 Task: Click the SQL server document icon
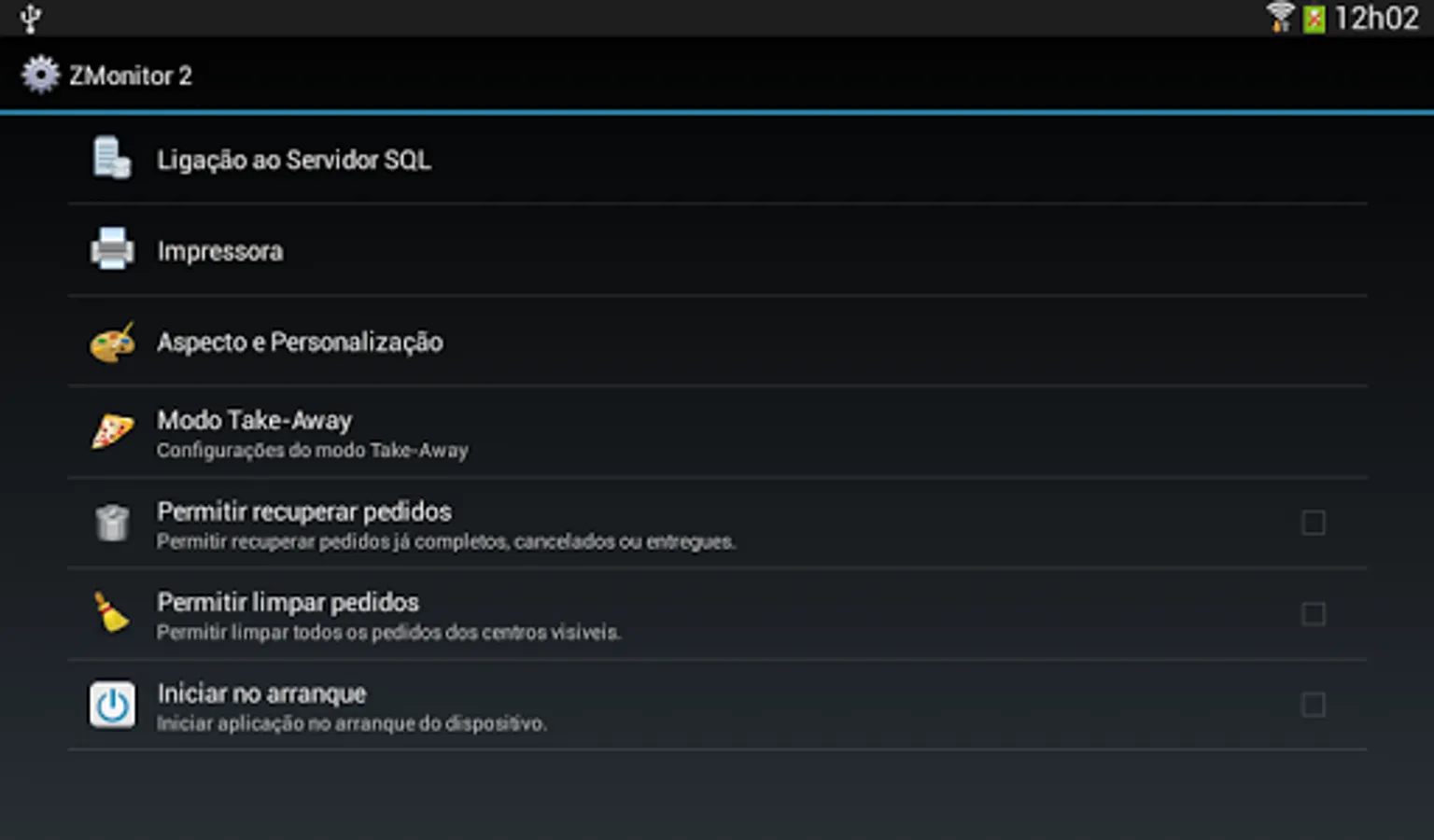(112, 158)
